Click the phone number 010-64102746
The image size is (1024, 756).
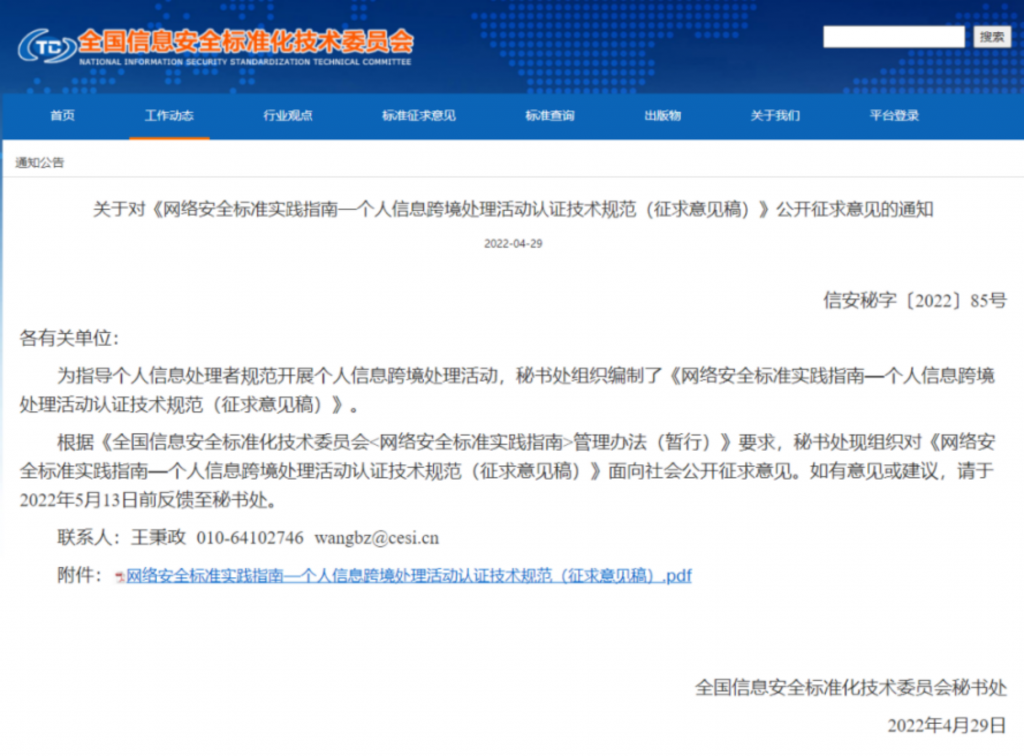point(250,538)
